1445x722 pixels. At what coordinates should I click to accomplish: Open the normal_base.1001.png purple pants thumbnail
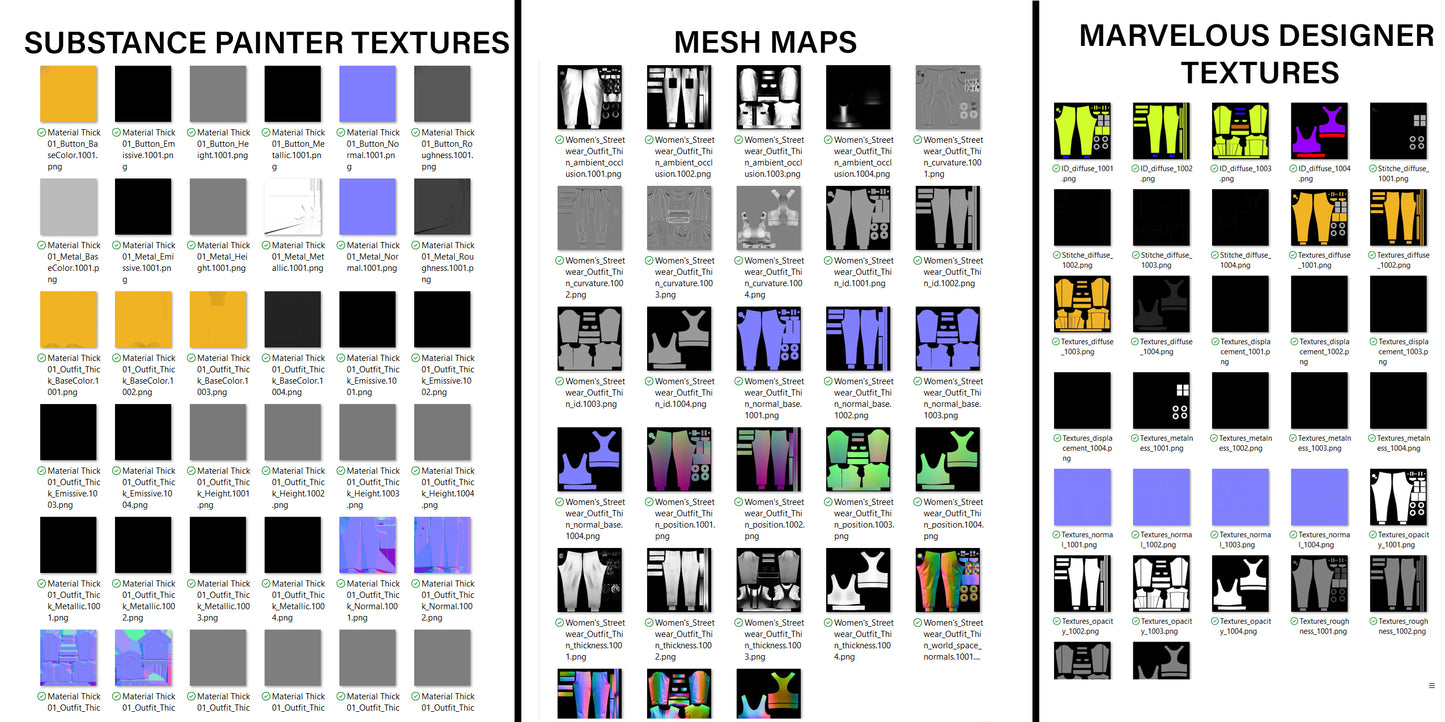769,339
